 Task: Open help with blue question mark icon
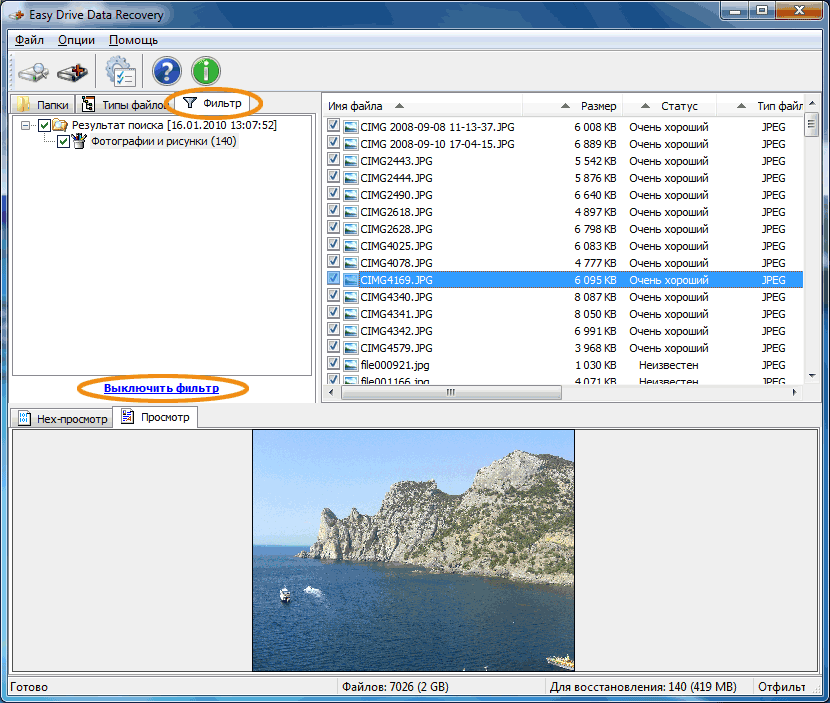coord(167,71)
